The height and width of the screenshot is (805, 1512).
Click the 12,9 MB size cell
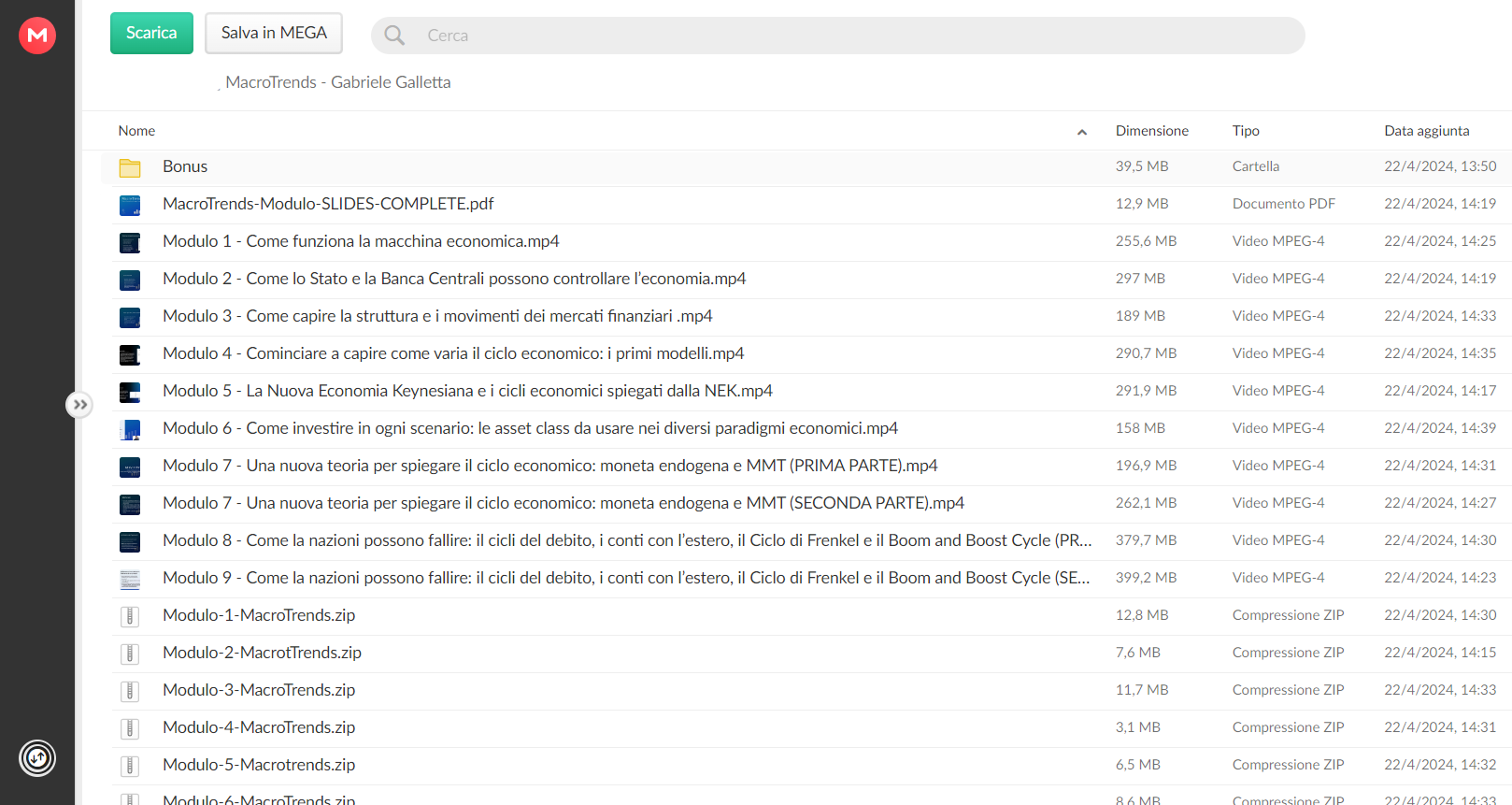(x=1142, y=204)
